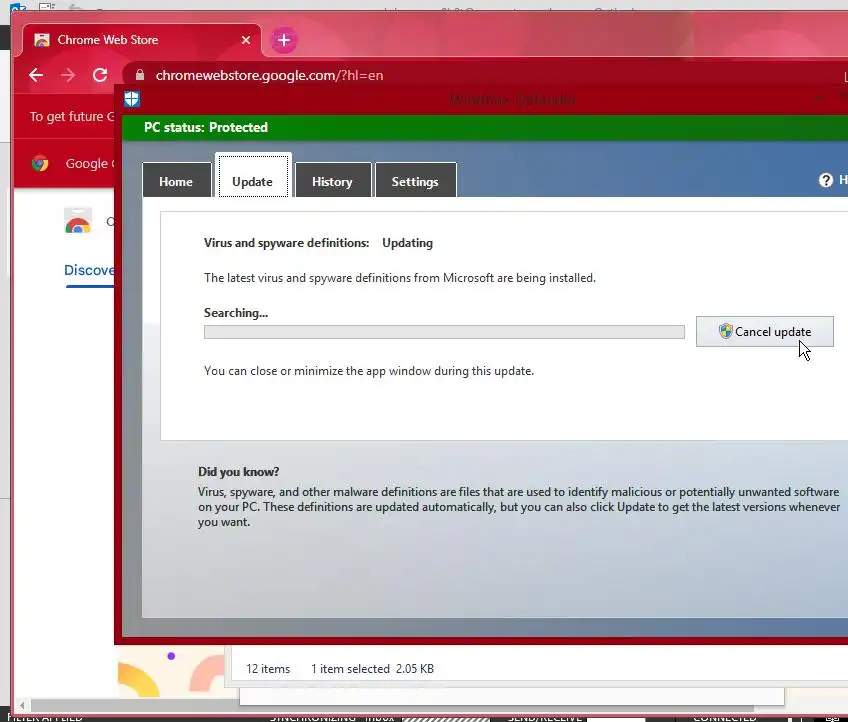This screenshot has width=848, height=722.
Task: Click 'To get future G' Chrome info bar text
Action: [x=72, y=116]
